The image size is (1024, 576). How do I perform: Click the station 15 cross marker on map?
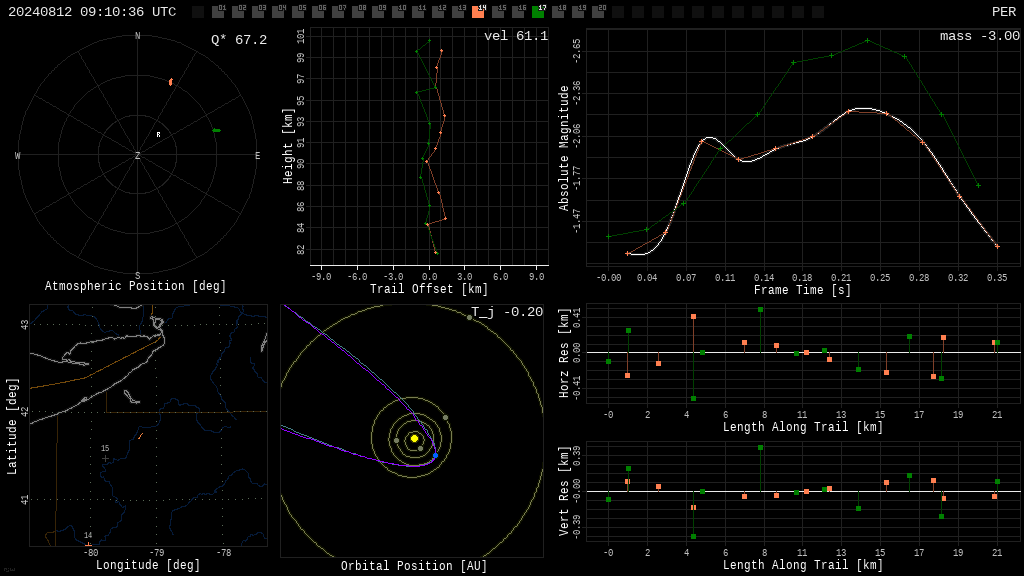[x=105, y=458]
